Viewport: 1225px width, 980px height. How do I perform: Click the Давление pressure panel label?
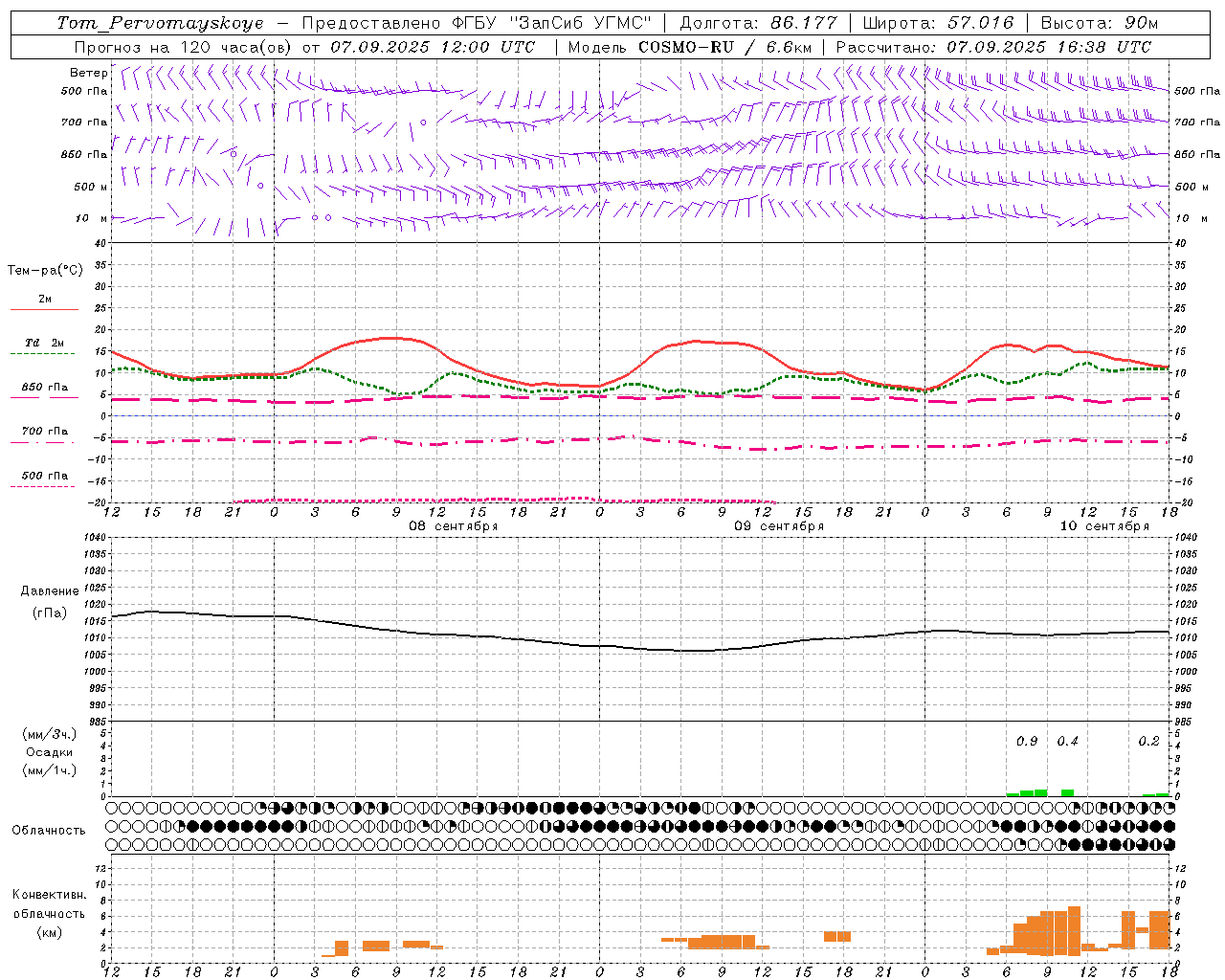coord(50,591)
